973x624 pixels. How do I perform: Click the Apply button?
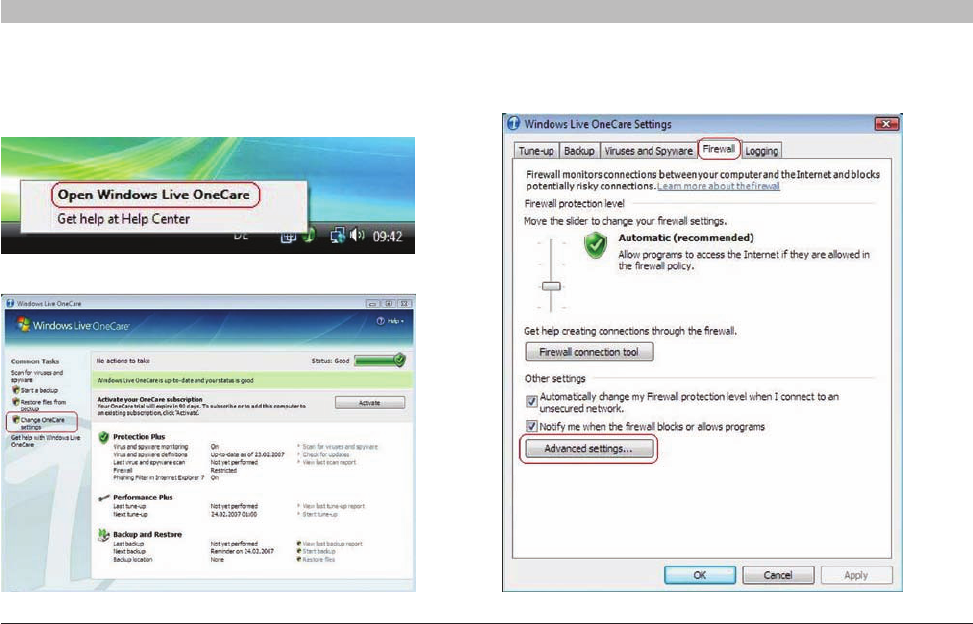(856, 575)
